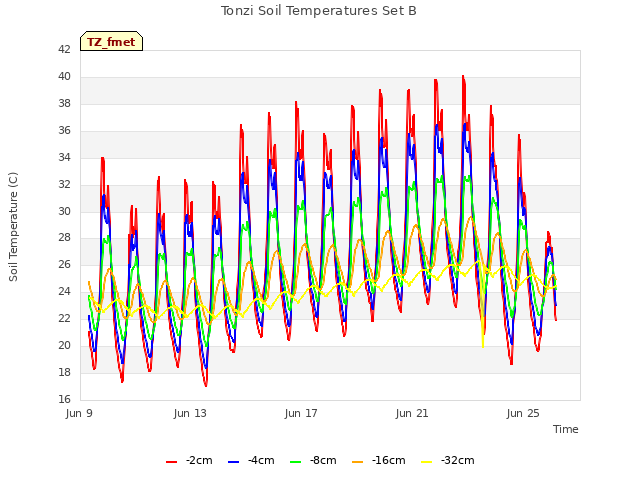Click the Jun 17 x-axis tick label
Screen dimensions: 640x480
point(301,413)
